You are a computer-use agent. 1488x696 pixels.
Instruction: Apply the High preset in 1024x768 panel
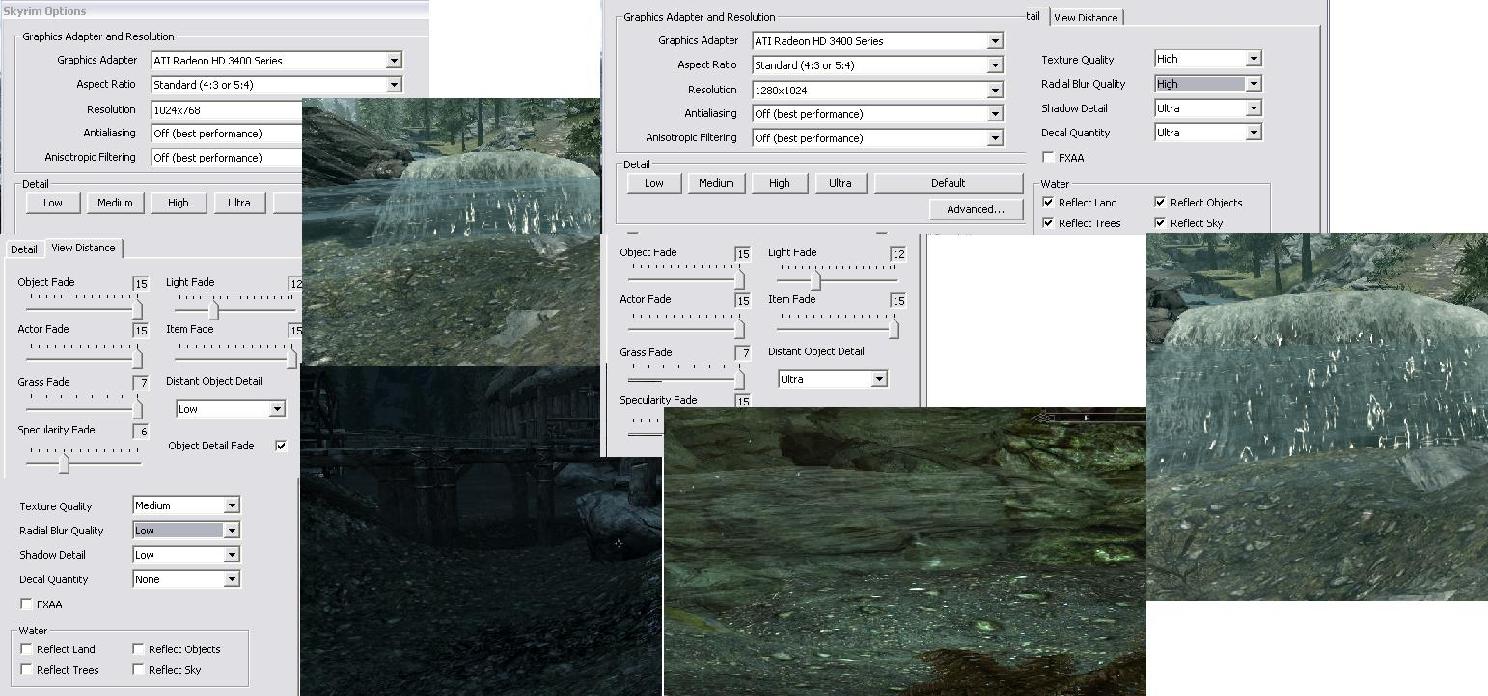[178, 203]
